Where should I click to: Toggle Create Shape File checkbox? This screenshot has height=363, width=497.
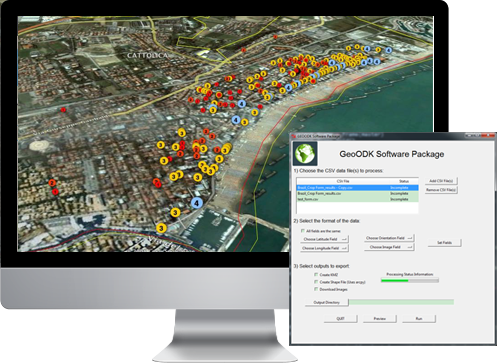point(316,282)
